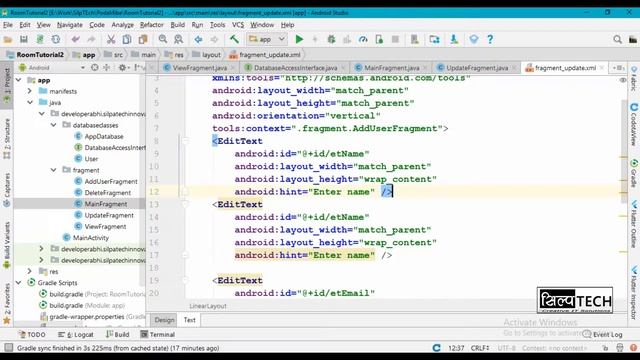
Task: Switch to DatabaseAccessInterface.java tab
Action: [x=295, y=68]
